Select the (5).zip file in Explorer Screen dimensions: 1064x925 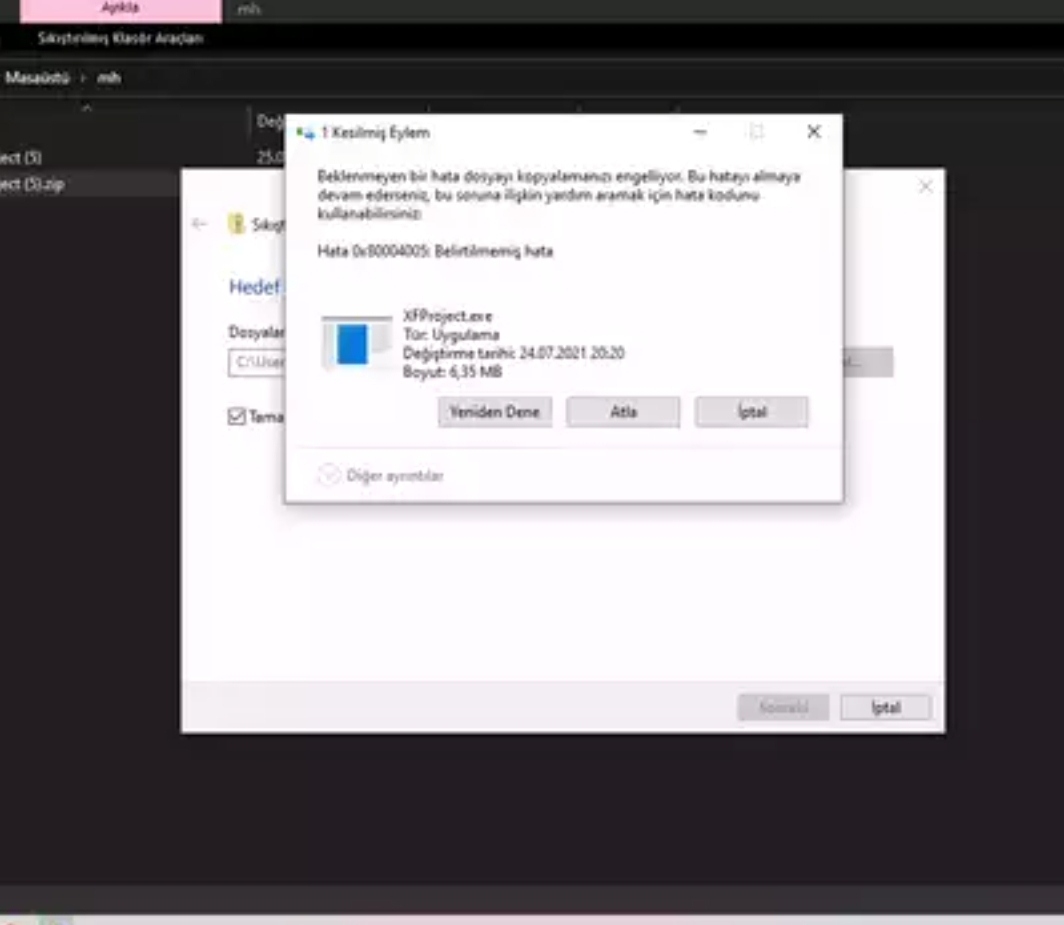point(88,184)
